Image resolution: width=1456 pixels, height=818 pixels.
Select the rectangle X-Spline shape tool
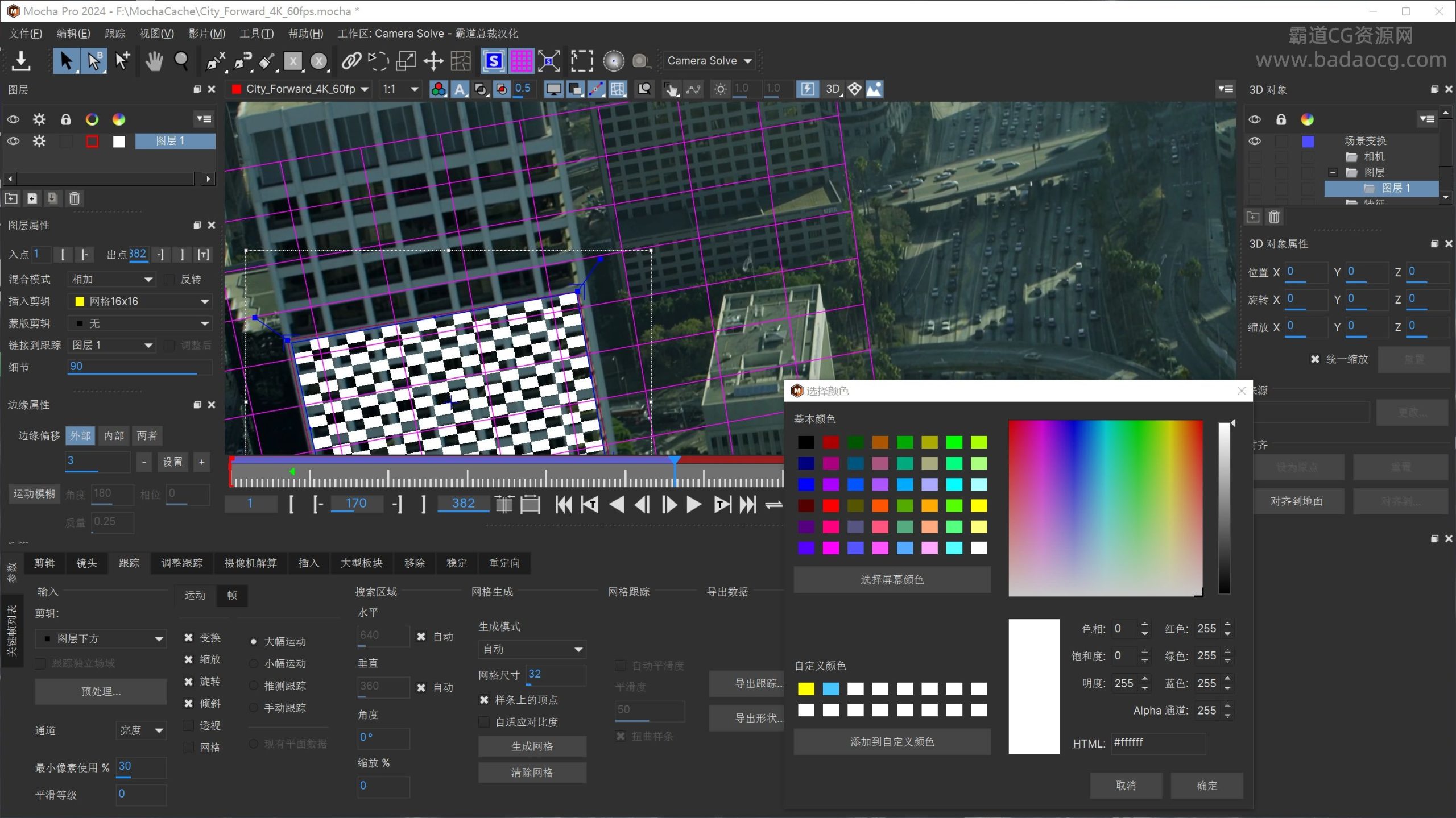point(293,60)
